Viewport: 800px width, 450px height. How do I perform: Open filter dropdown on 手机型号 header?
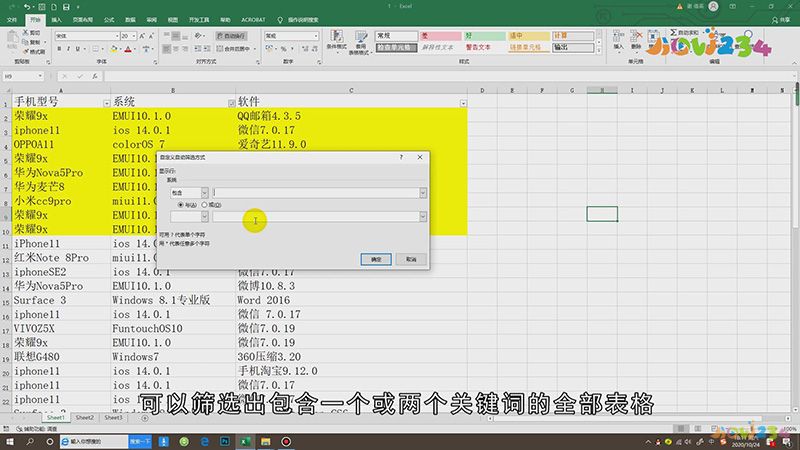(x=107, y=104)
